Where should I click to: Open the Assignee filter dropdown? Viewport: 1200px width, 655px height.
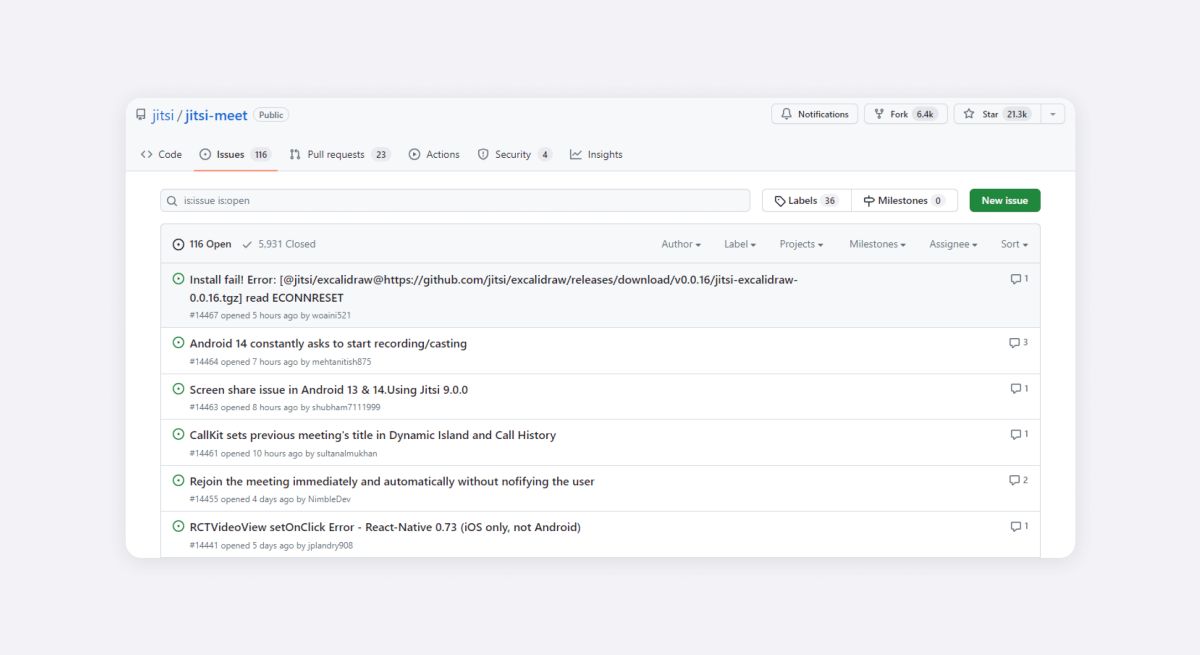point(952,244)
